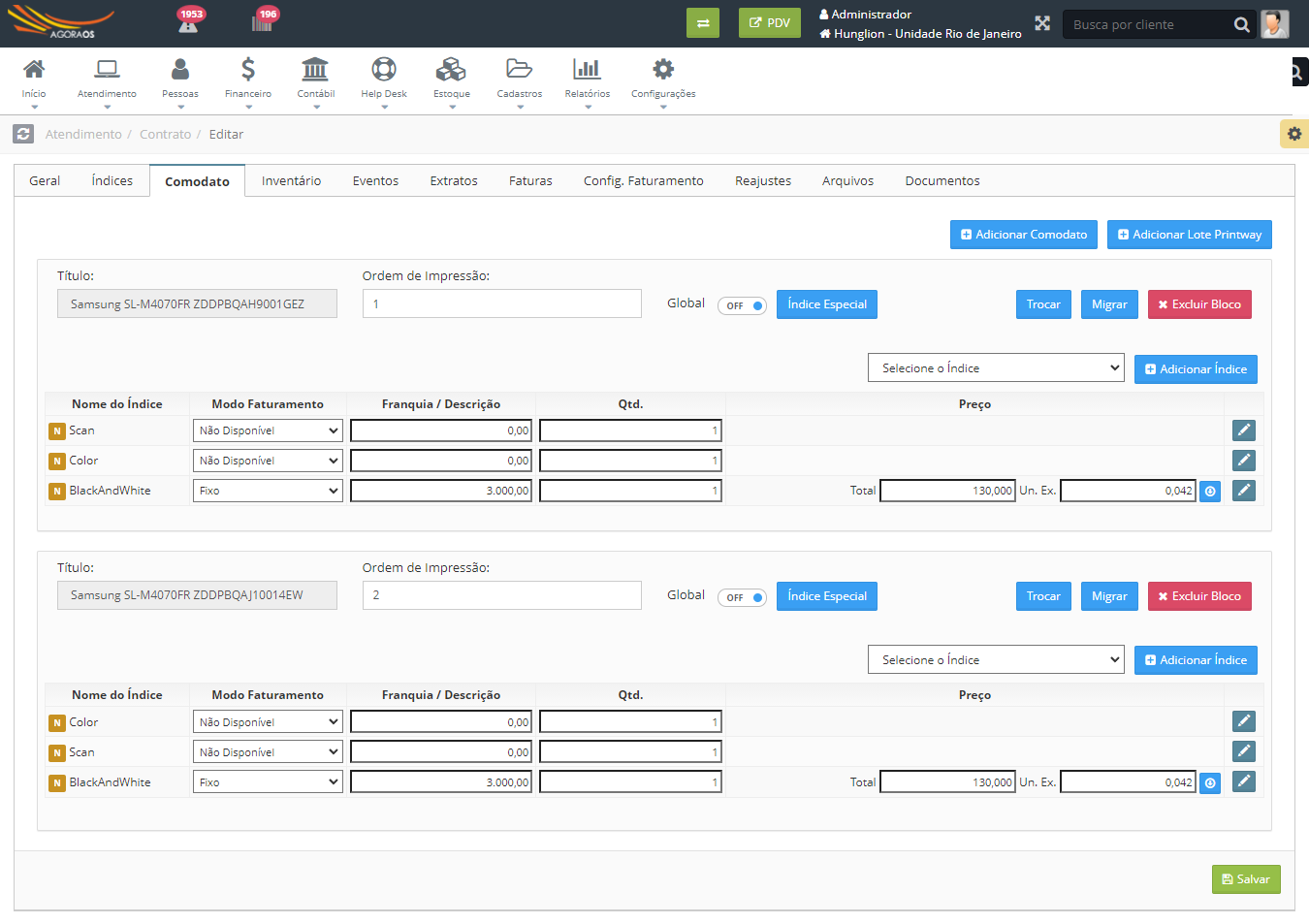Edit the Scan index in second block

[x=1244, y=751]
